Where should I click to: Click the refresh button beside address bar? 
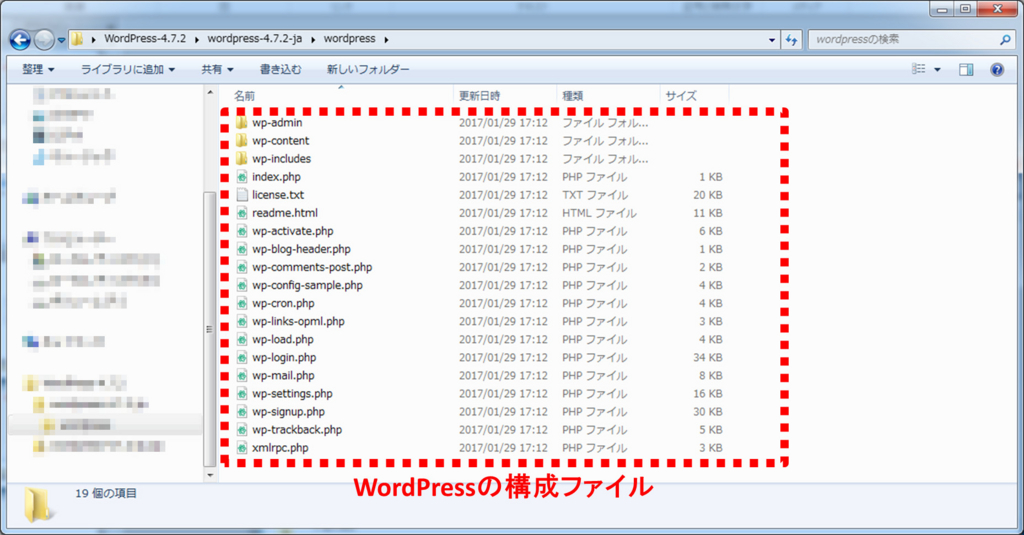point(792,40)
